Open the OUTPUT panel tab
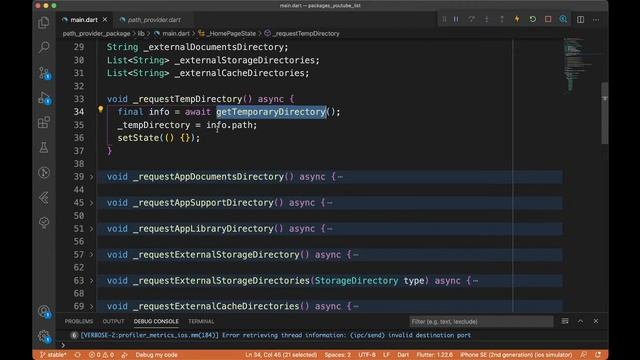Viewport: 640px width, 360px height. (113, 321)
